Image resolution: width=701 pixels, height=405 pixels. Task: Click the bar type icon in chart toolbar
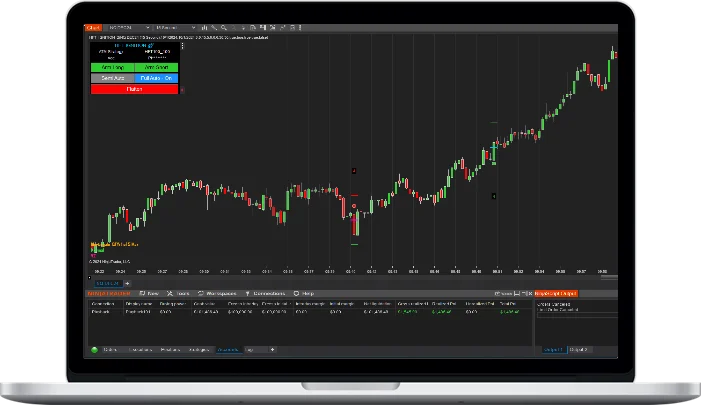tap(204, 28)
